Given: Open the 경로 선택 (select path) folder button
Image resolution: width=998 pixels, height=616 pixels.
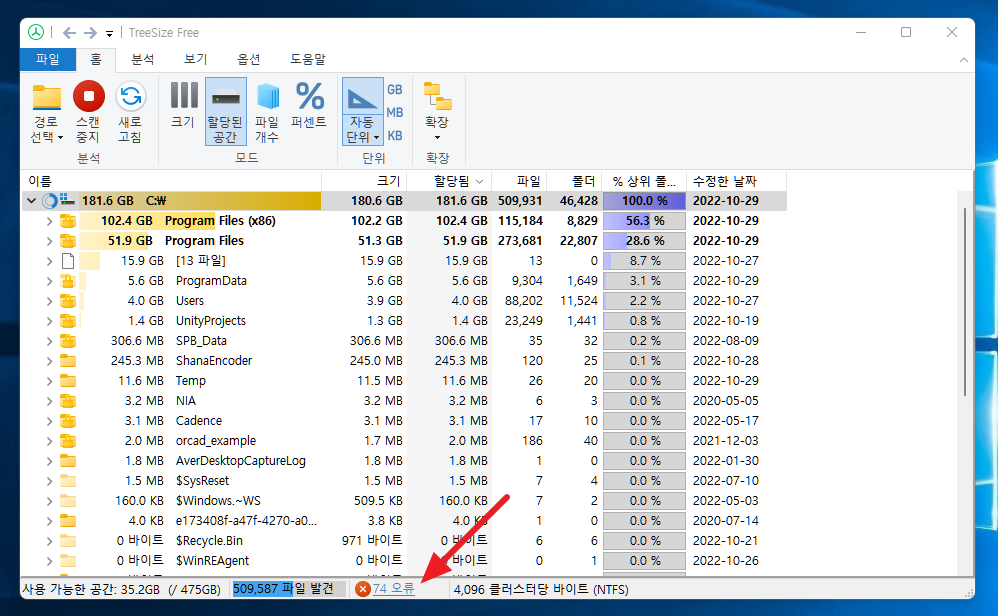Looking at the screenshot, I should point(46,113).
